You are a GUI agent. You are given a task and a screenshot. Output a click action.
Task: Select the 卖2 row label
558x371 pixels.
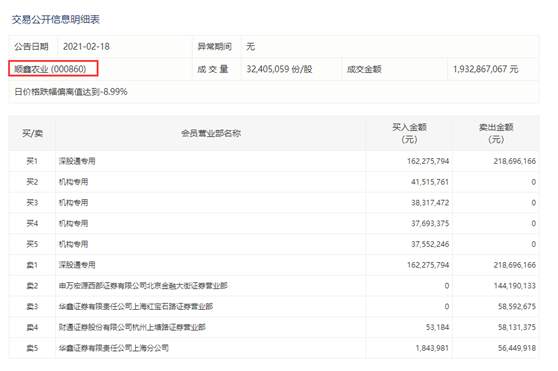32,286
